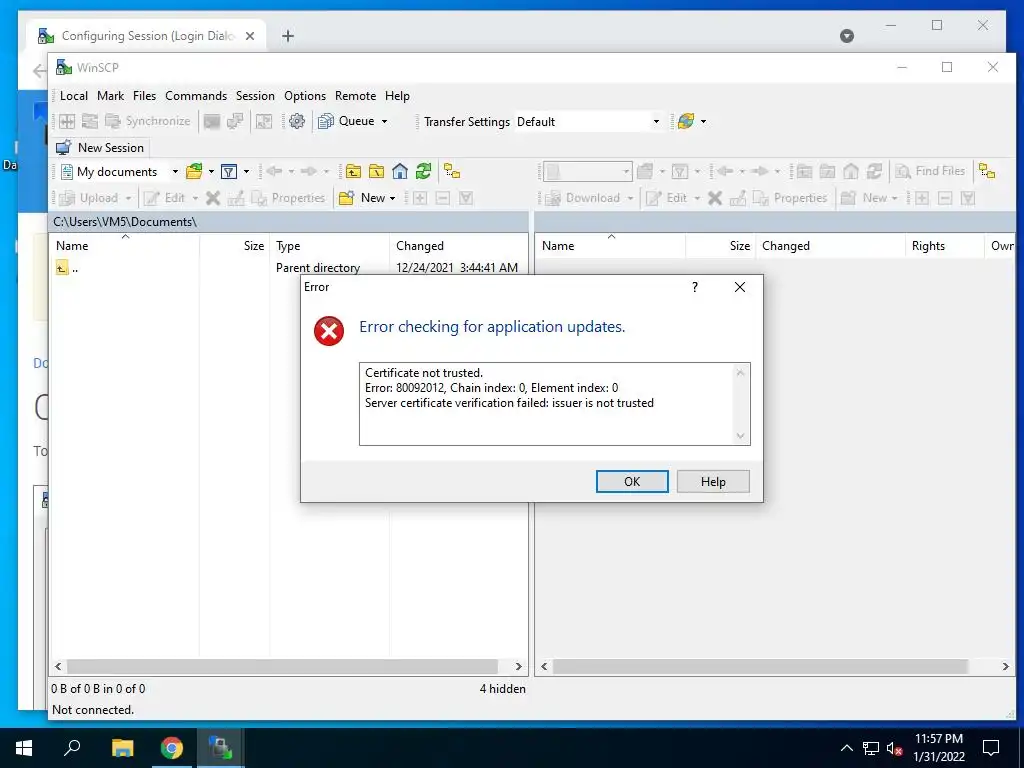
Task: Click the transfer settings preset globe icon
Action: [x=686, y=121]
